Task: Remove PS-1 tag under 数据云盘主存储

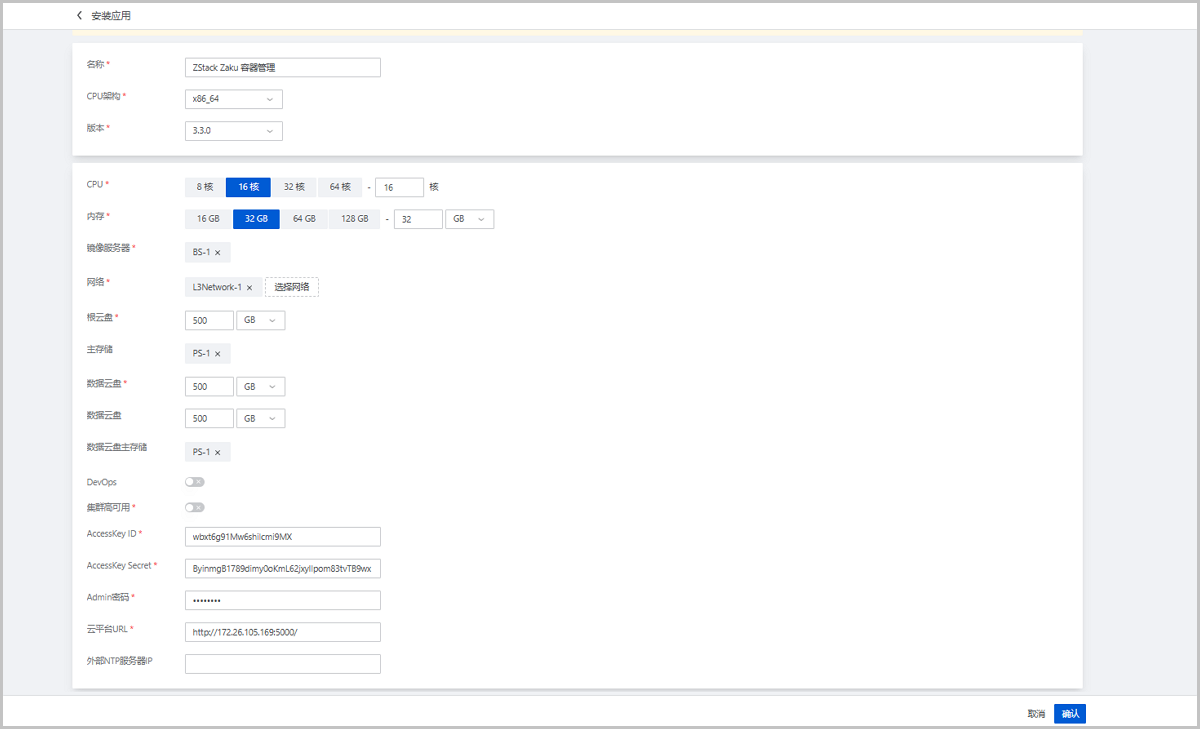Action: [217, 452]
